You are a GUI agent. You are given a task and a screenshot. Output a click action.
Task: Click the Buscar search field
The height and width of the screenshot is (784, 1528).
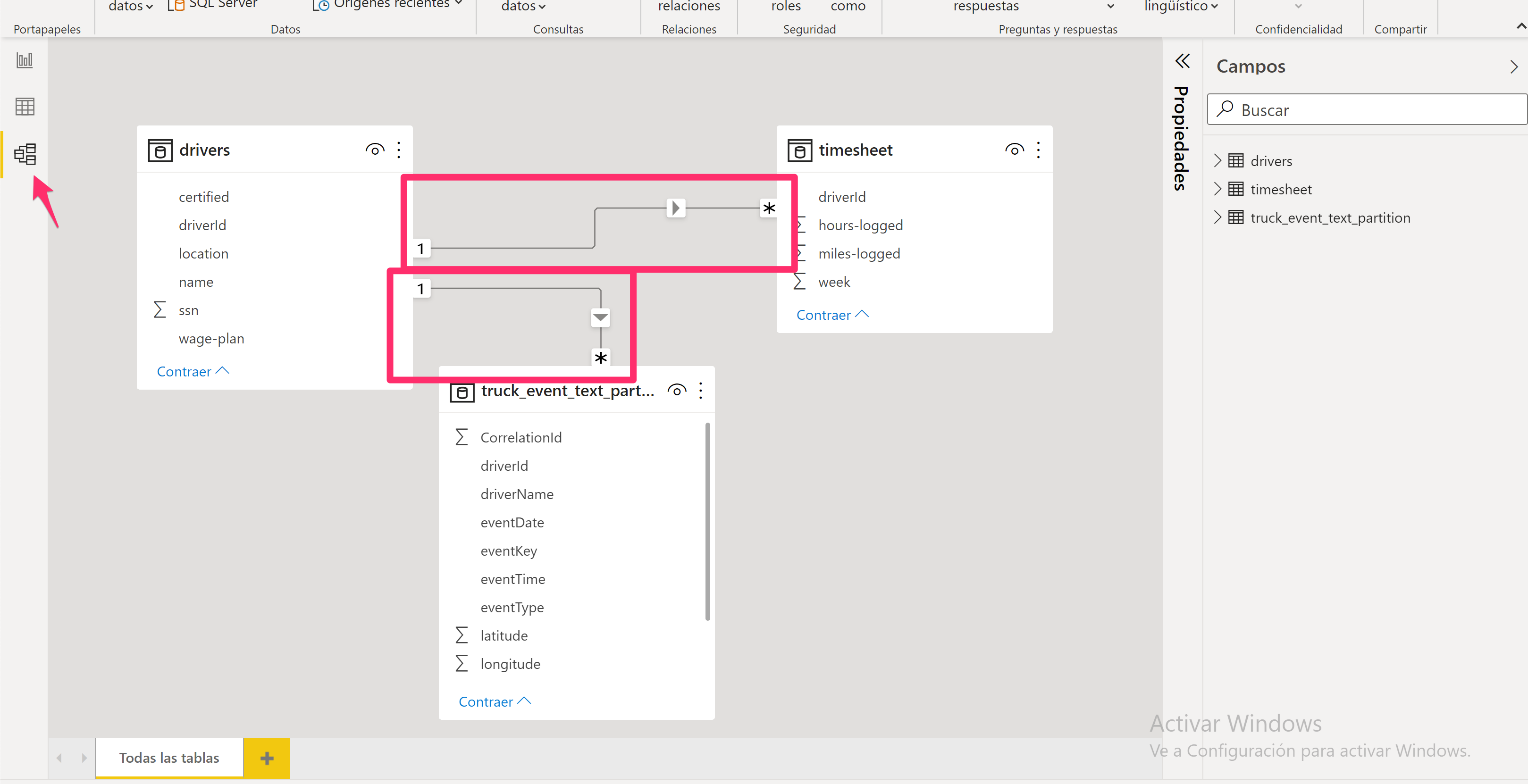[1367, 110]
